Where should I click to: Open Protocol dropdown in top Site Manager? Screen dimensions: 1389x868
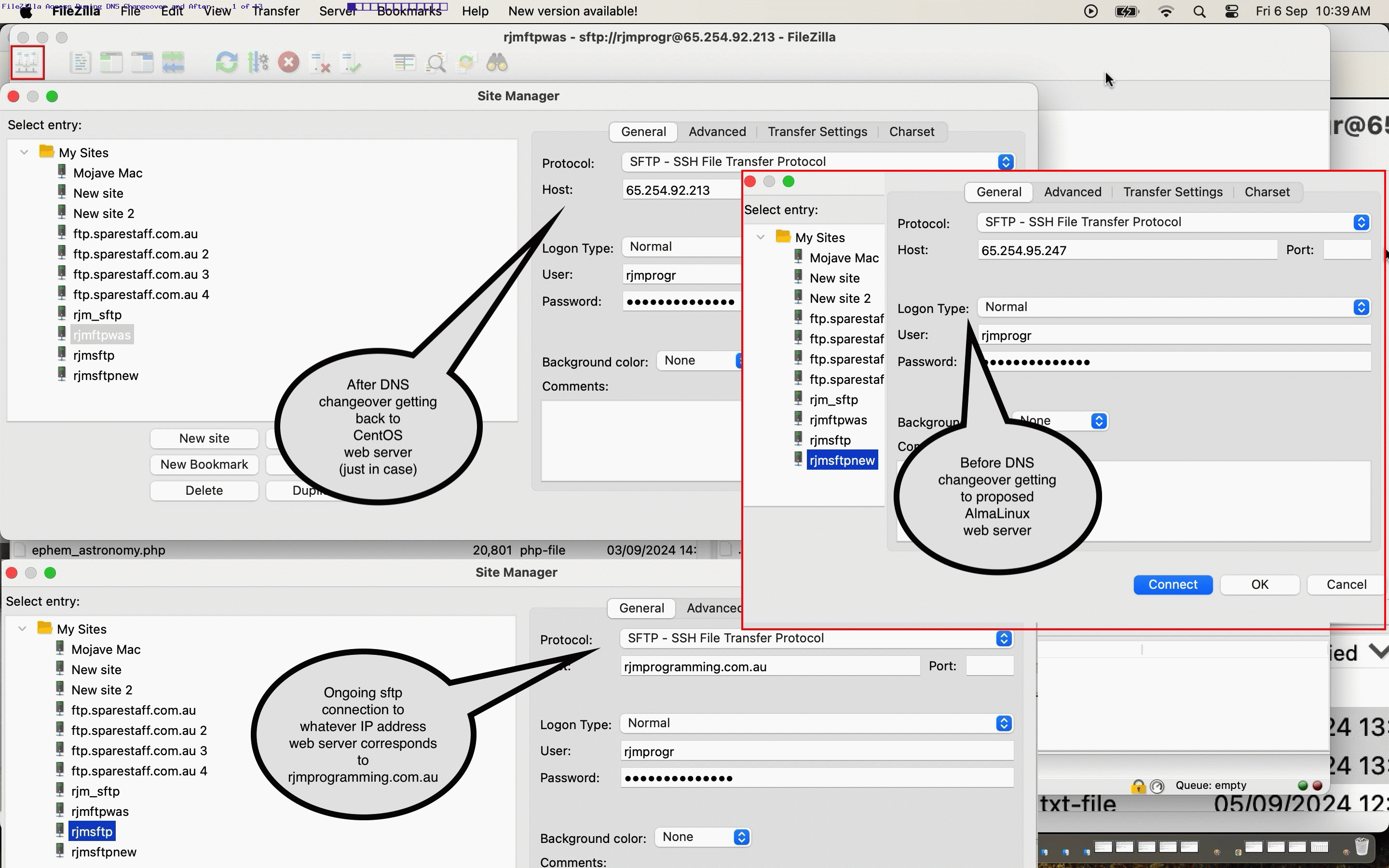[818, 162]
